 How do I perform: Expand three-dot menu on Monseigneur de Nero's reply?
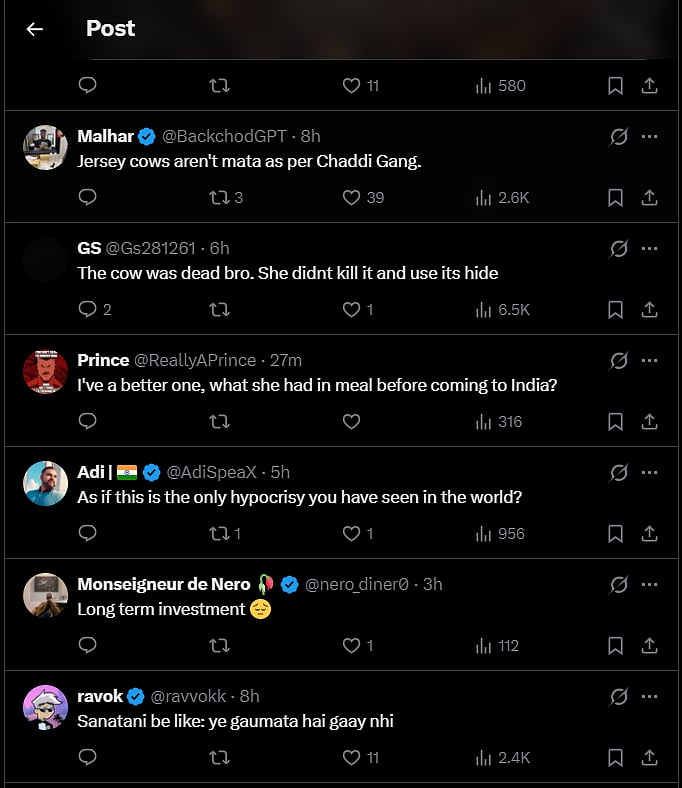point(650,585)
